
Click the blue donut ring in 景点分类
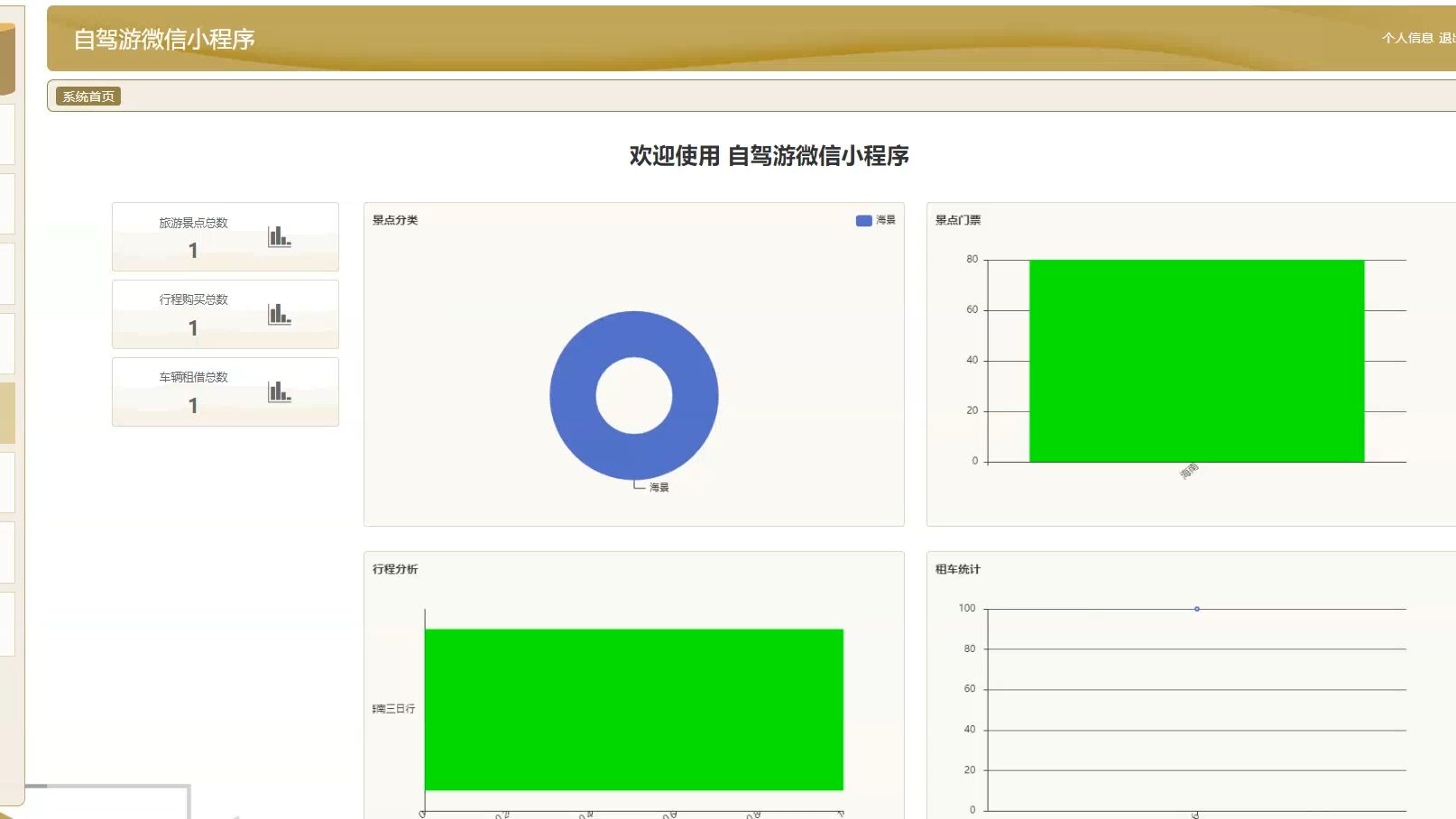click(574, 395)
